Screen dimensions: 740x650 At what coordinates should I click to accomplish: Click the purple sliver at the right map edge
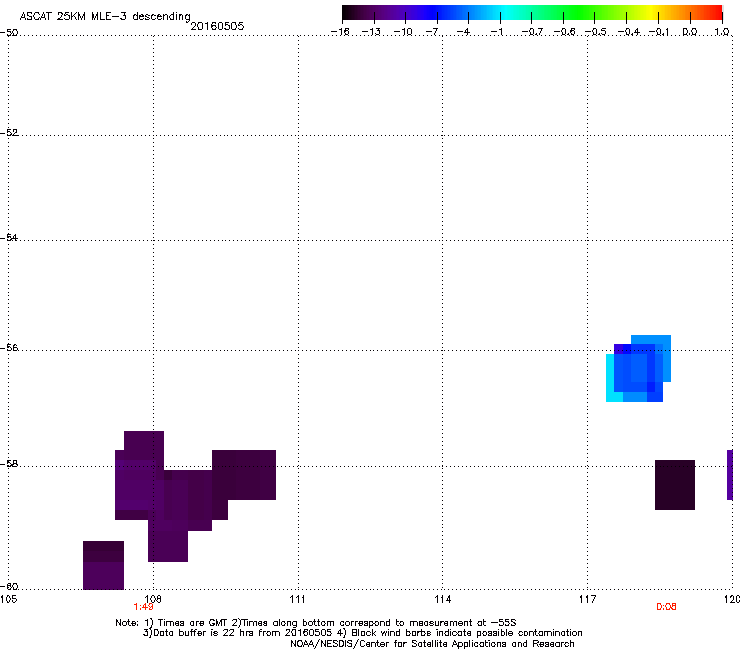coord(730,475)
